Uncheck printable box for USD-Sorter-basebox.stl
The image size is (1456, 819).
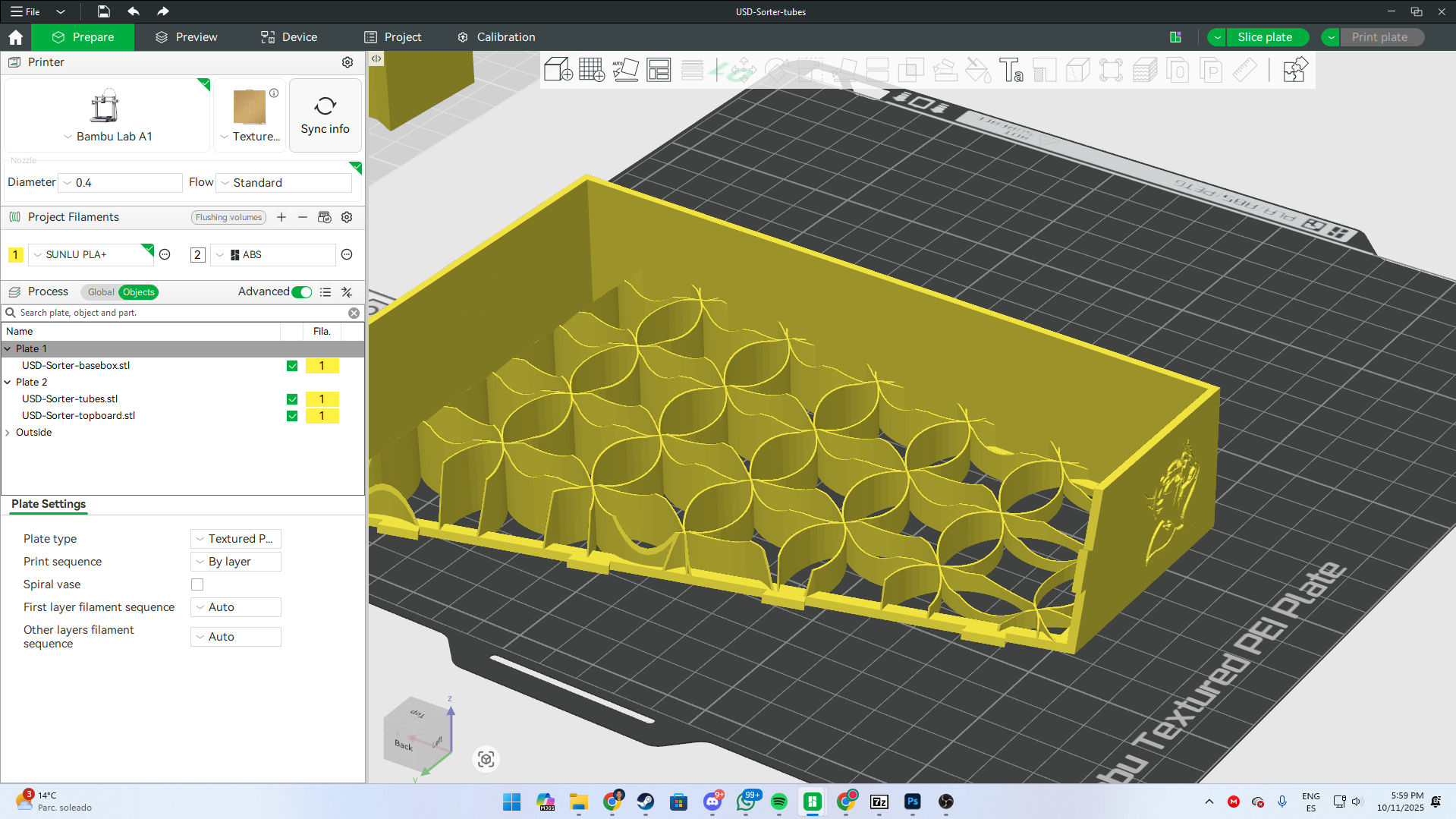point(292,366)
